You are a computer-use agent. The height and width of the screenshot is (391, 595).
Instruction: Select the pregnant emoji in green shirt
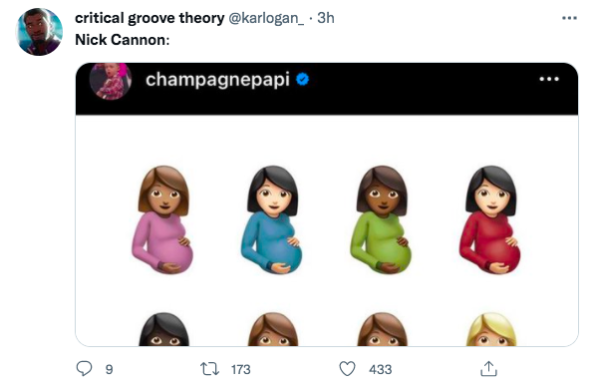tap(381, 219)
